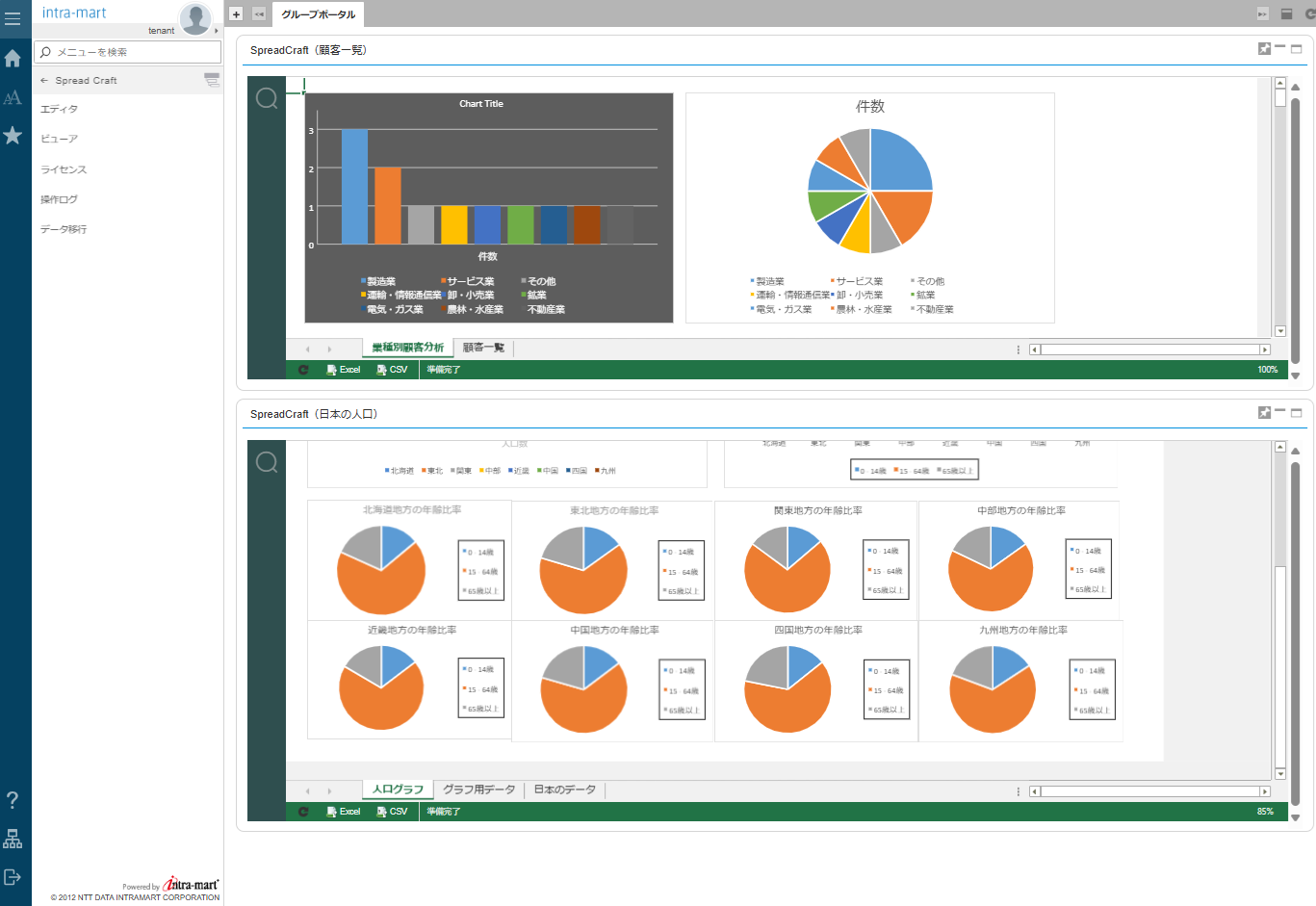Open favorites via the star icon
1316x906 pixels.
click(x=13, y=136)
